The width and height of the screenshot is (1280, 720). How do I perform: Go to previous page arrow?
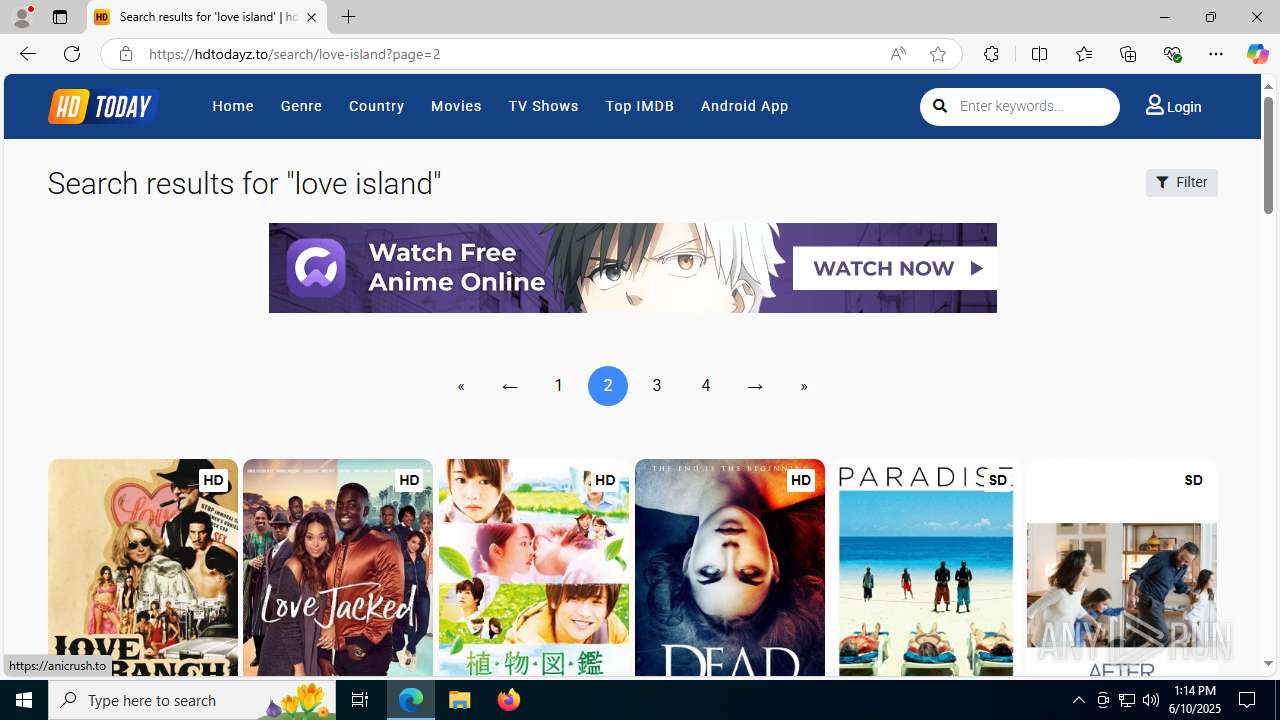[510, 386]
